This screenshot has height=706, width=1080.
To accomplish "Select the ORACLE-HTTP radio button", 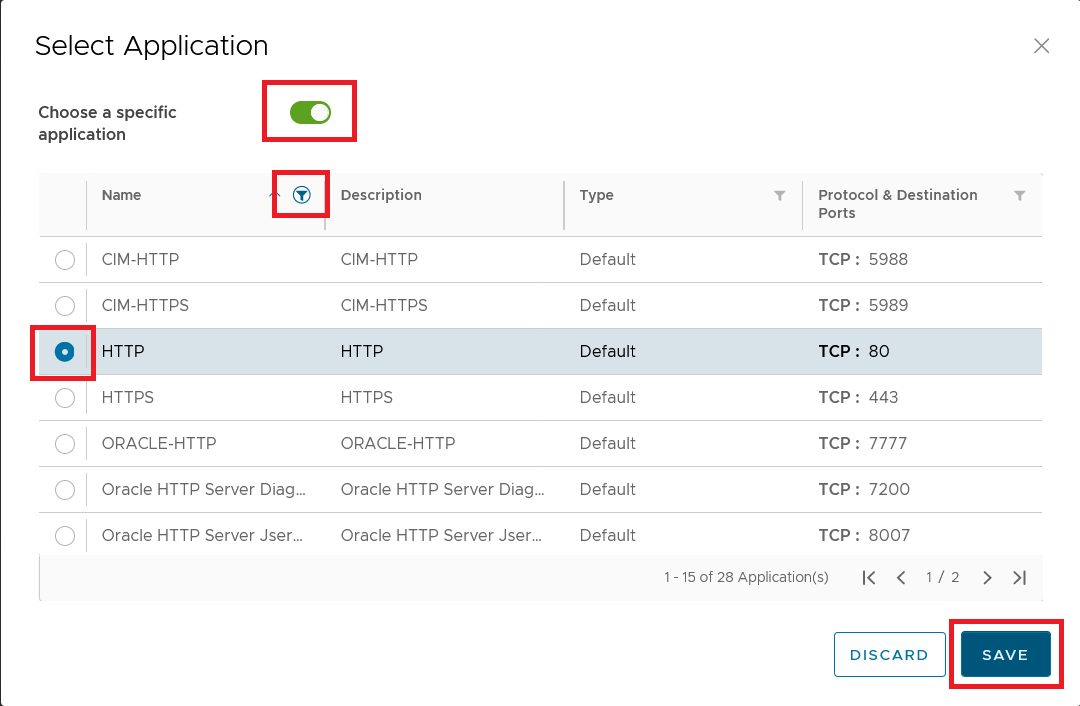I will click(65, 444).
